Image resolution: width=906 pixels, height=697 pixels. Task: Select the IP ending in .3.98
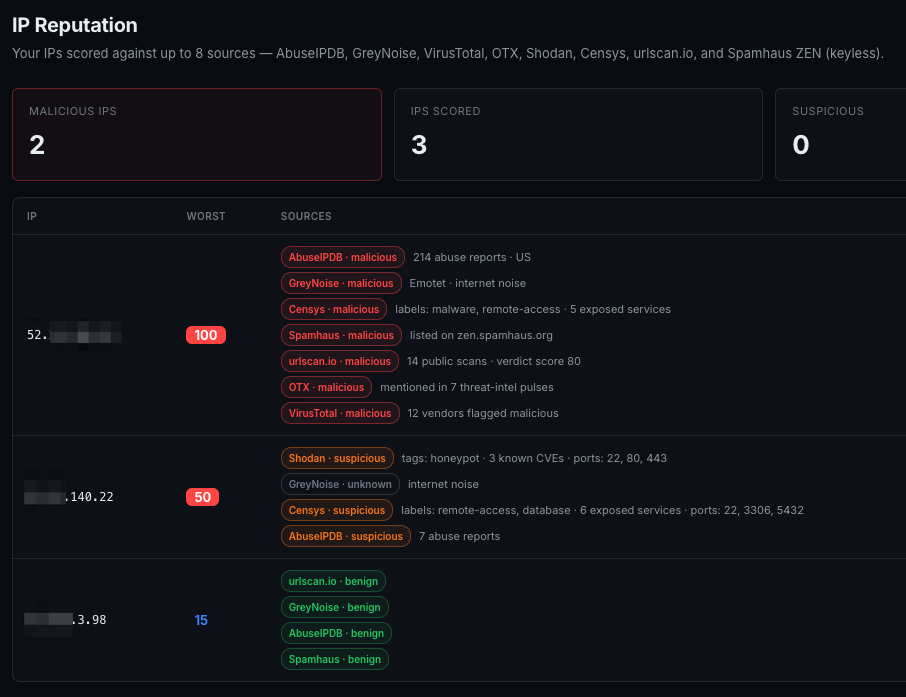point(65,620)
